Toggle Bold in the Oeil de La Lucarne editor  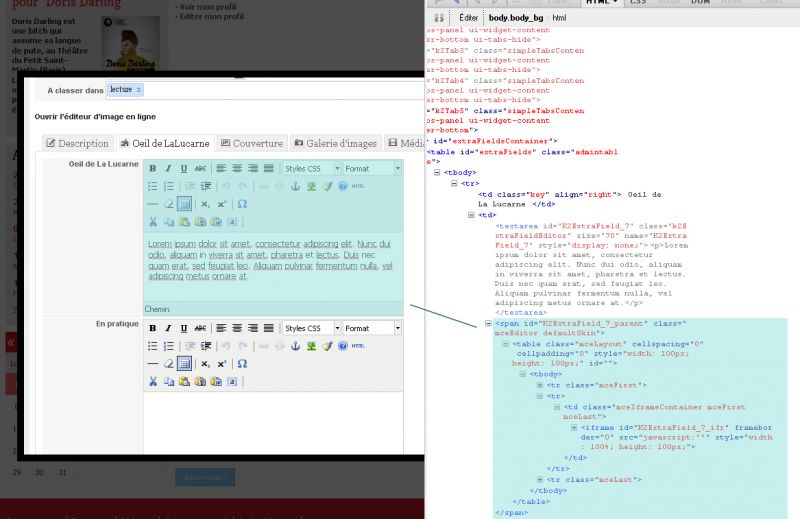pyautogui.click(x=153, y=168)
